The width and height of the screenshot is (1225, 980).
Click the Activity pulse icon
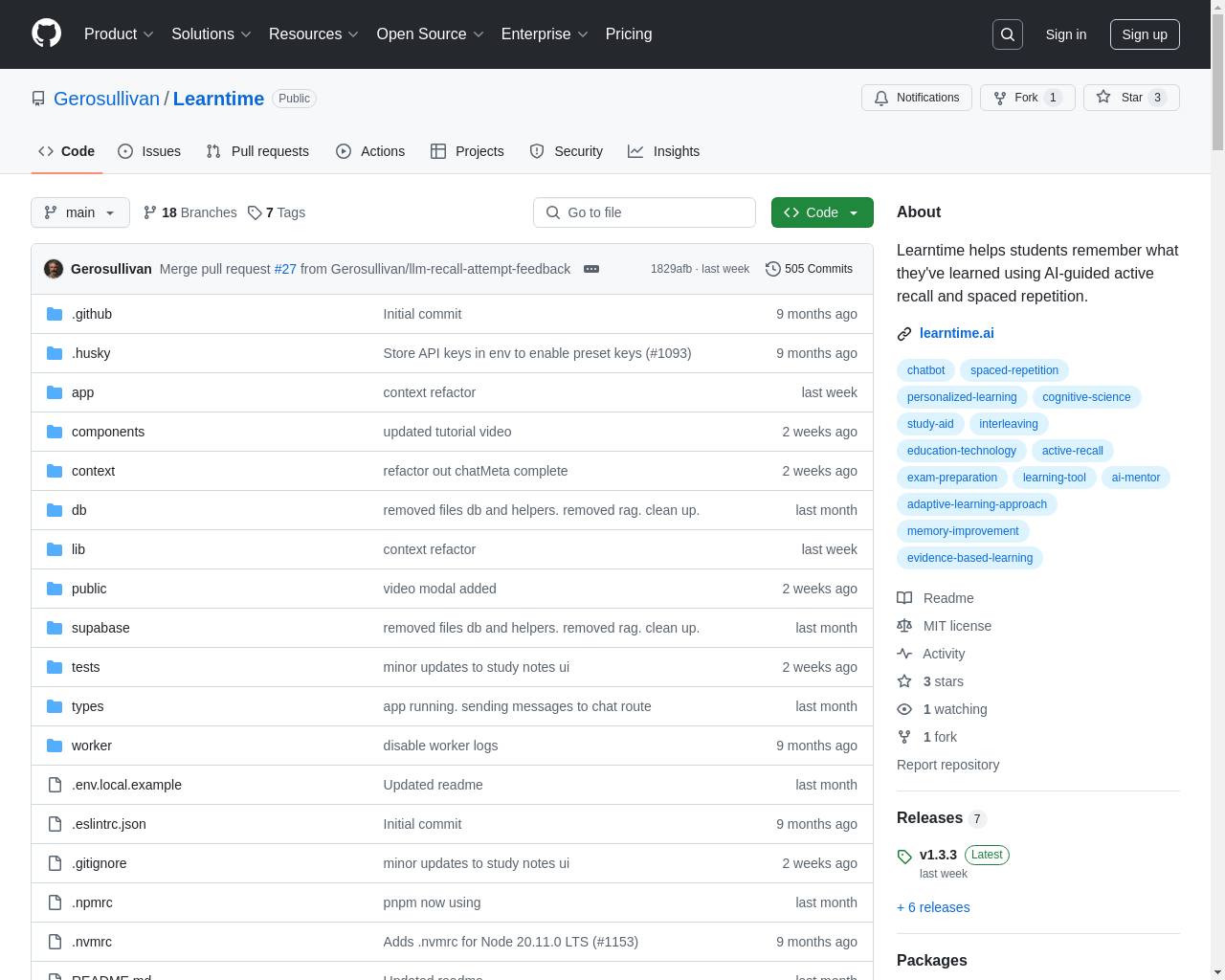pos(904,654)
